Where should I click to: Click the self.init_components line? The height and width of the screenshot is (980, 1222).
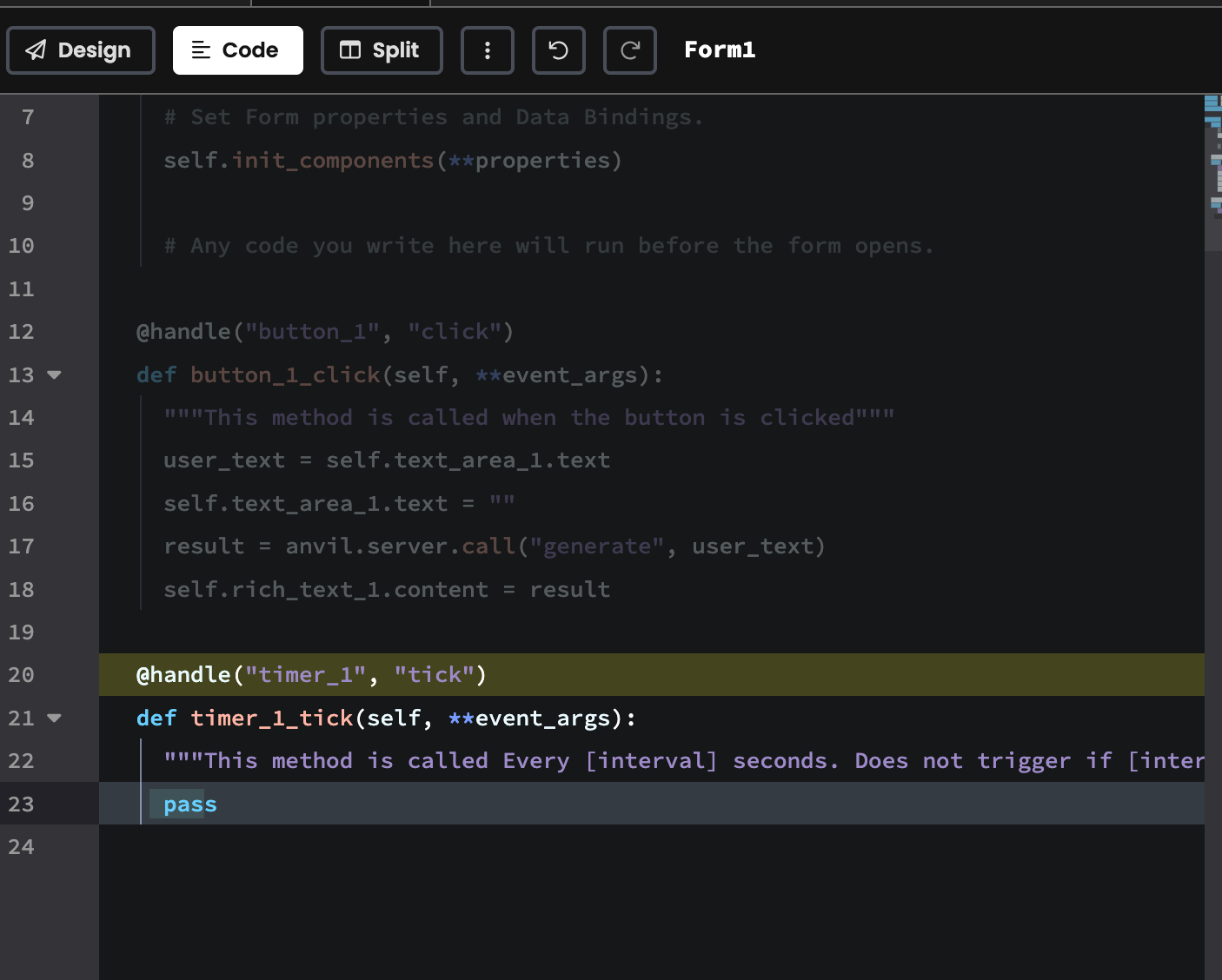pos(392,161)
